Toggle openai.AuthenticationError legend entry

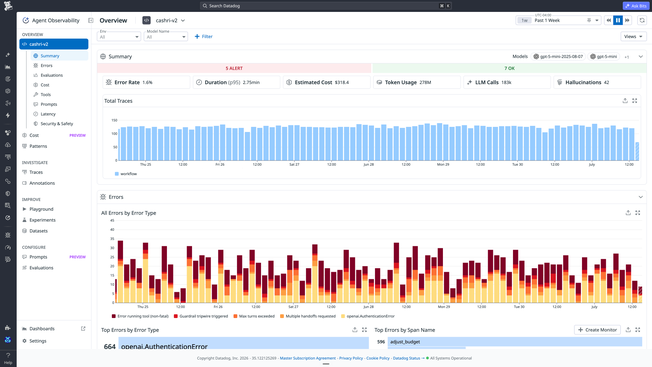368,316
